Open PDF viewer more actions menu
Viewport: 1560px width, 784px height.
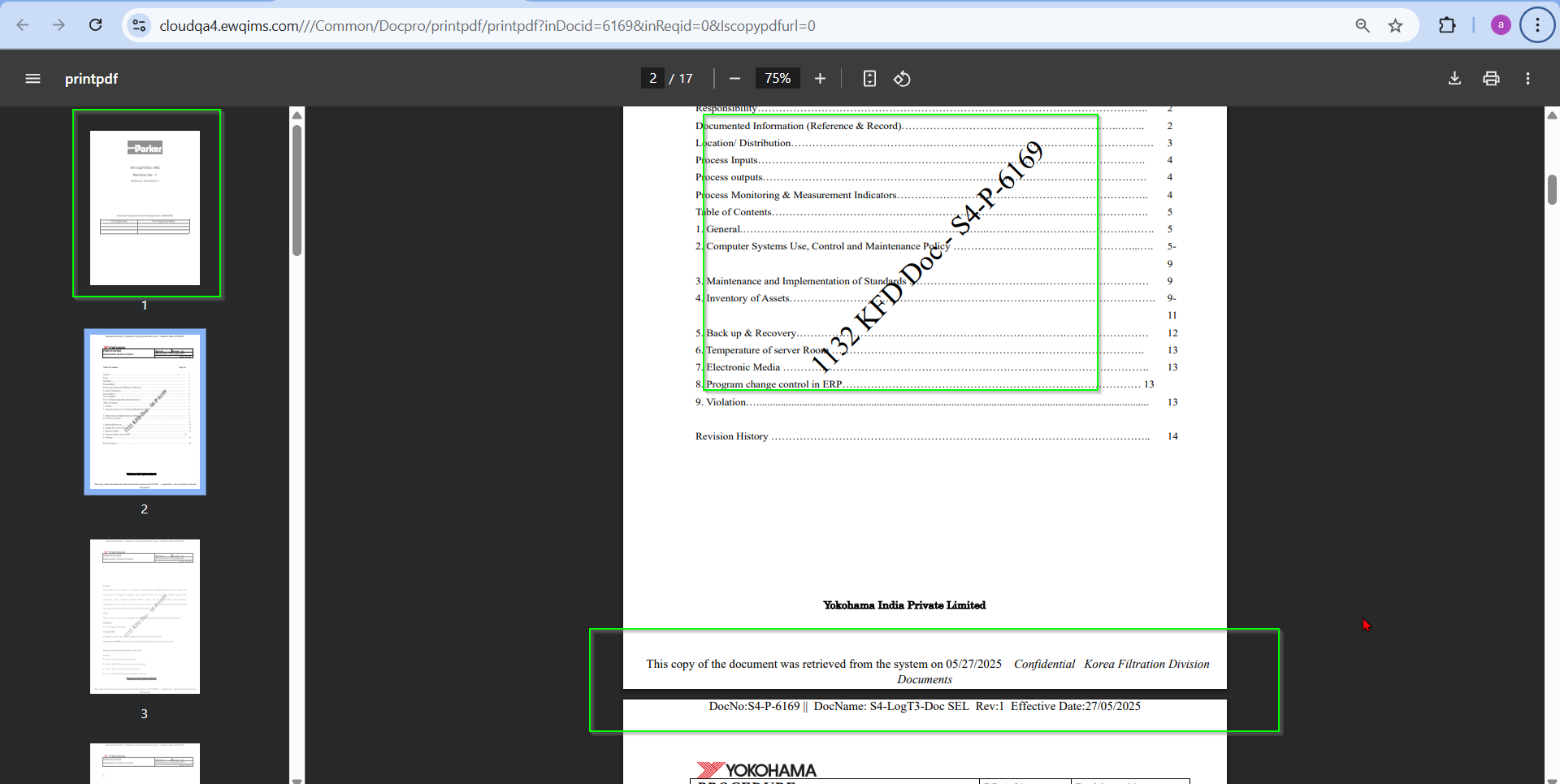(1527, 78)
